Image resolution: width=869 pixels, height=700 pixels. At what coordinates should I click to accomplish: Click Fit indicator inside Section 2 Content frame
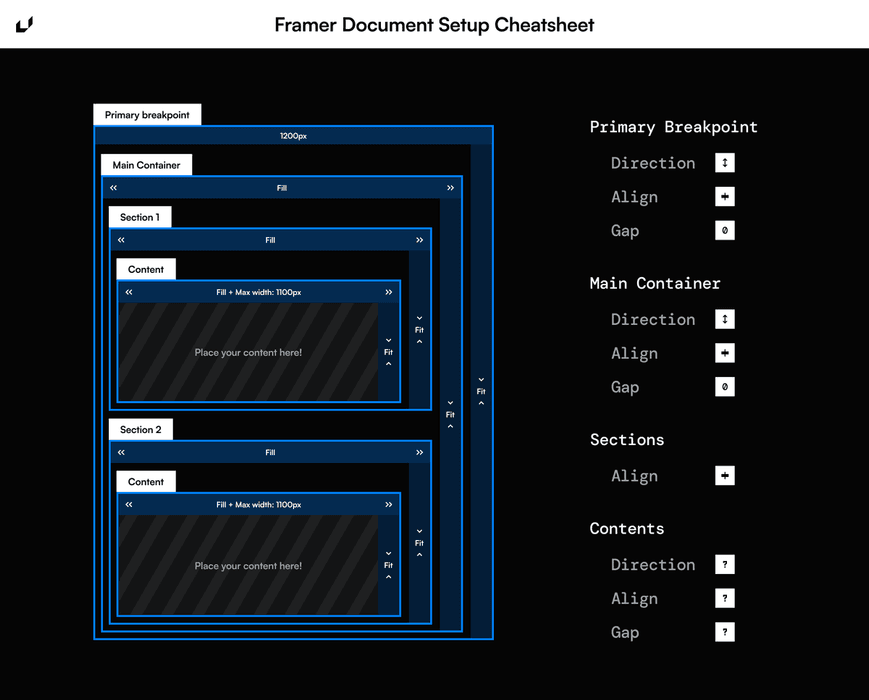click(389, 565)
